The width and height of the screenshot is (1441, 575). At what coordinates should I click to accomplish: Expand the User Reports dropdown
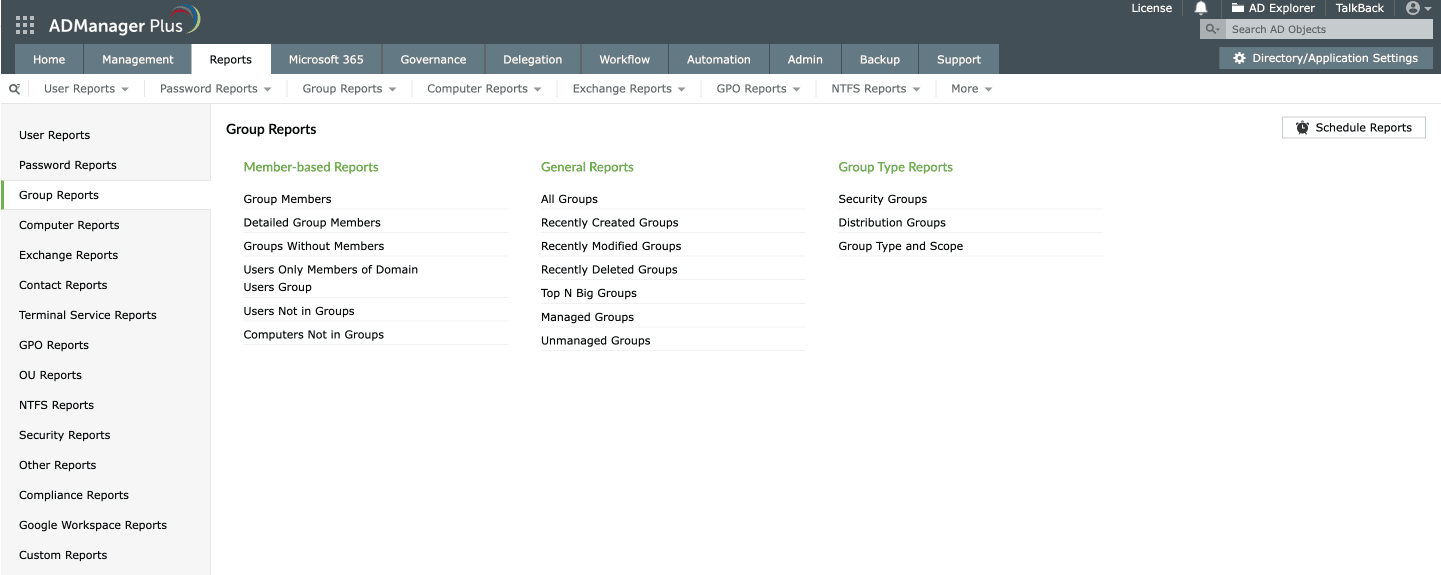[86, 89]
